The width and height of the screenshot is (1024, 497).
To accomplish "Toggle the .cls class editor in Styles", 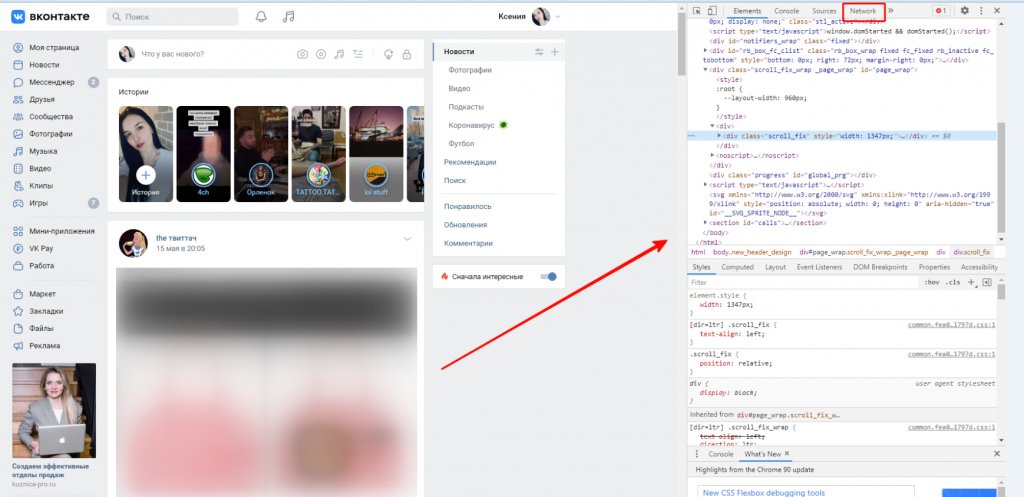I will click(953, 283).
